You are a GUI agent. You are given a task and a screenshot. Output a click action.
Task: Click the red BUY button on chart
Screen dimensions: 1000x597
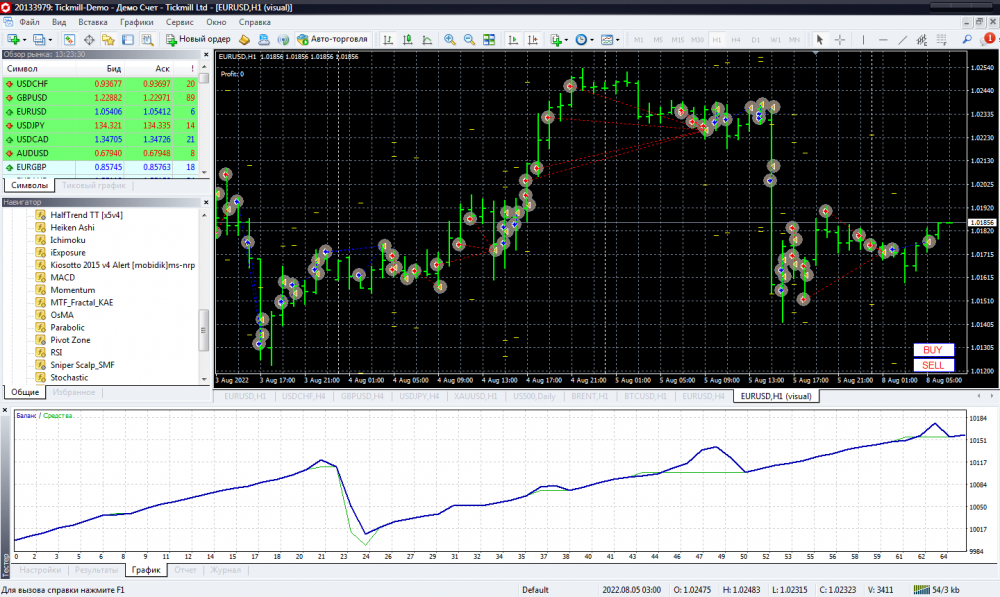[933, 350]
